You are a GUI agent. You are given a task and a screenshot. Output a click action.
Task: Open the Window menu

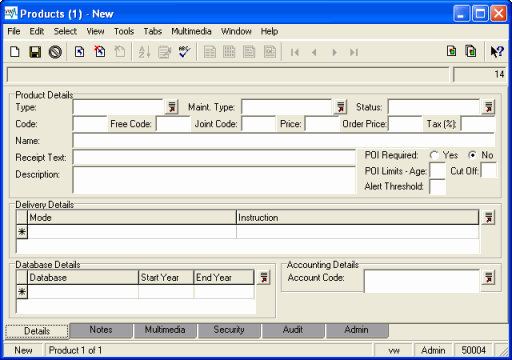click(x=236, y=31)
